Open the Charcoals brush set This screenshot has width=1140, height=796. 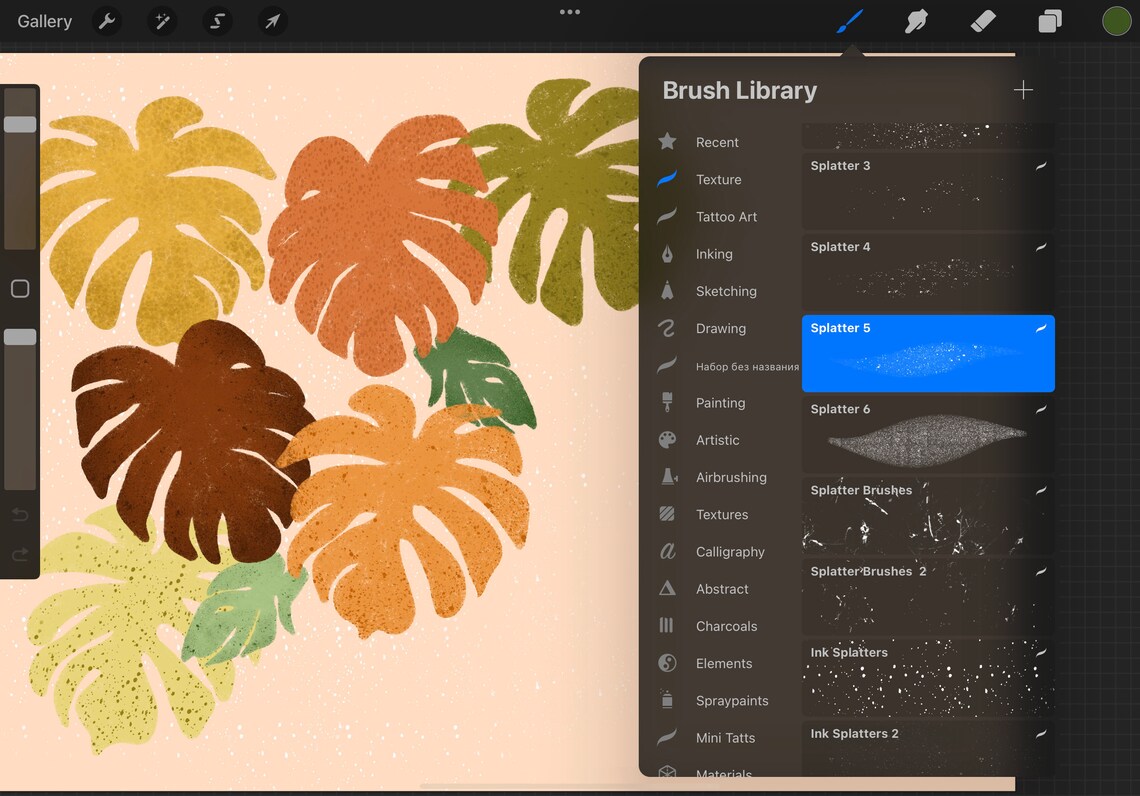(x=726, y=626)
